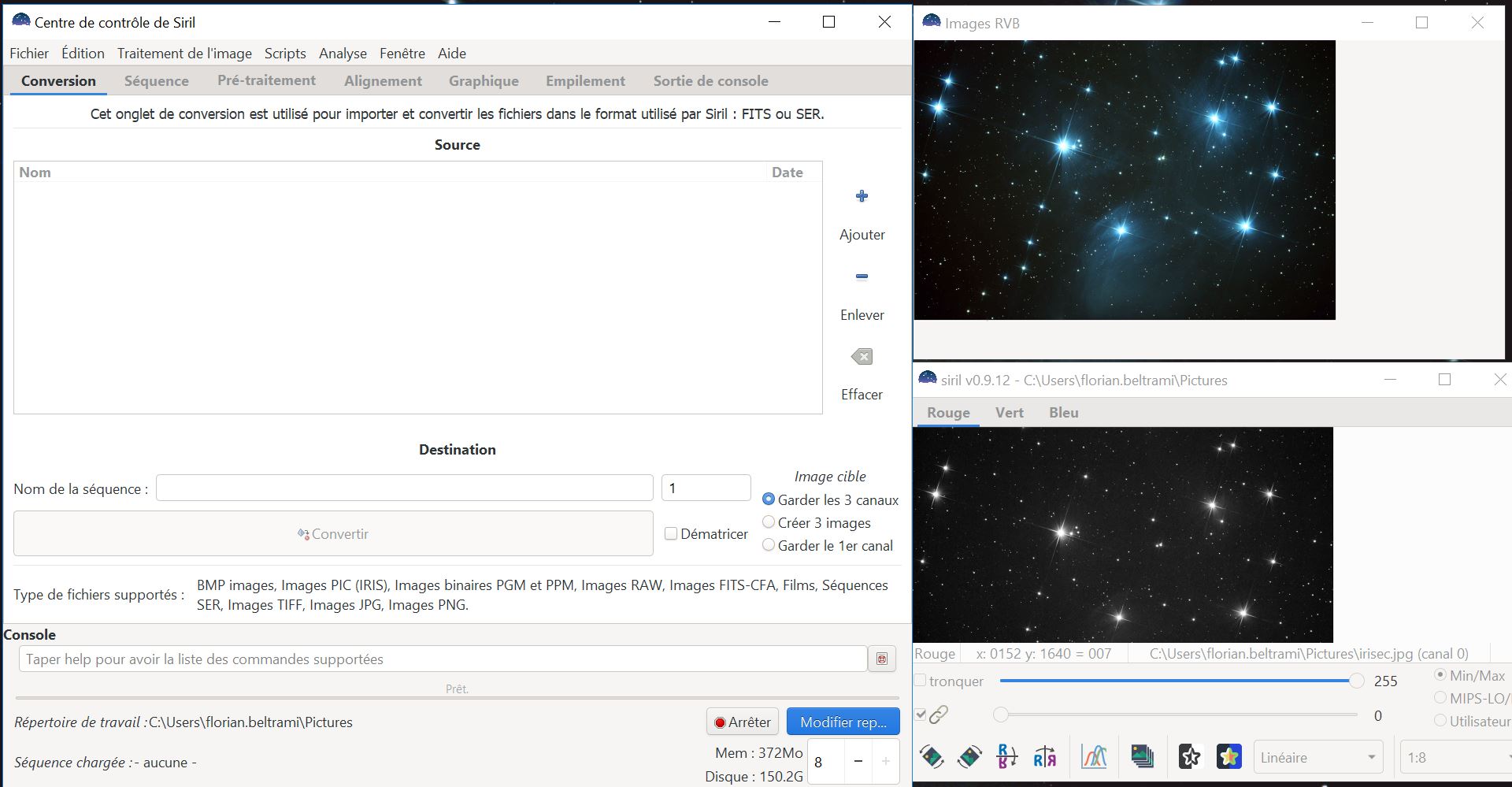Open the image sequence frame list icon
1512x787 pixels.
click(x=1142, y=757)
